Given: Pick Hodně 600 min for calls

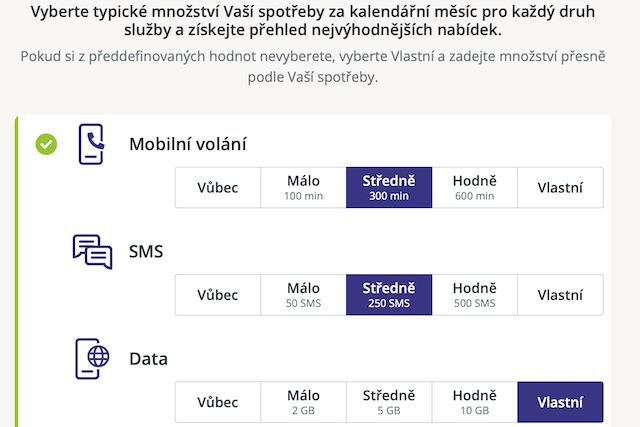Looking at the screenshot, I should [474, 187].
